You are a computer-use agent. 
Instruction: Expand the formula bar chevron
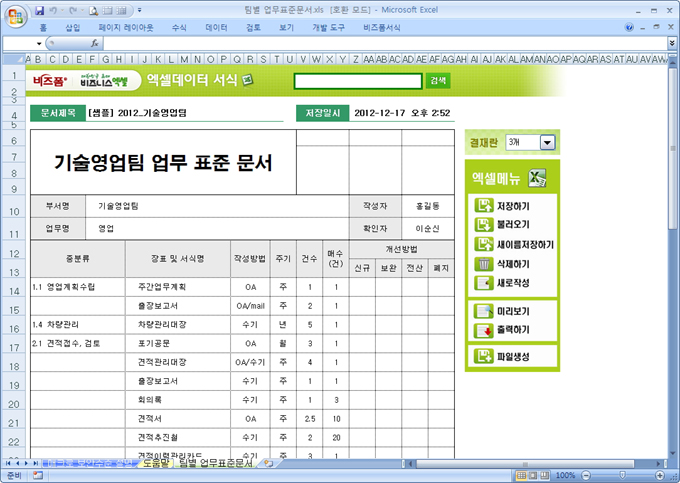tap(672, 43)
